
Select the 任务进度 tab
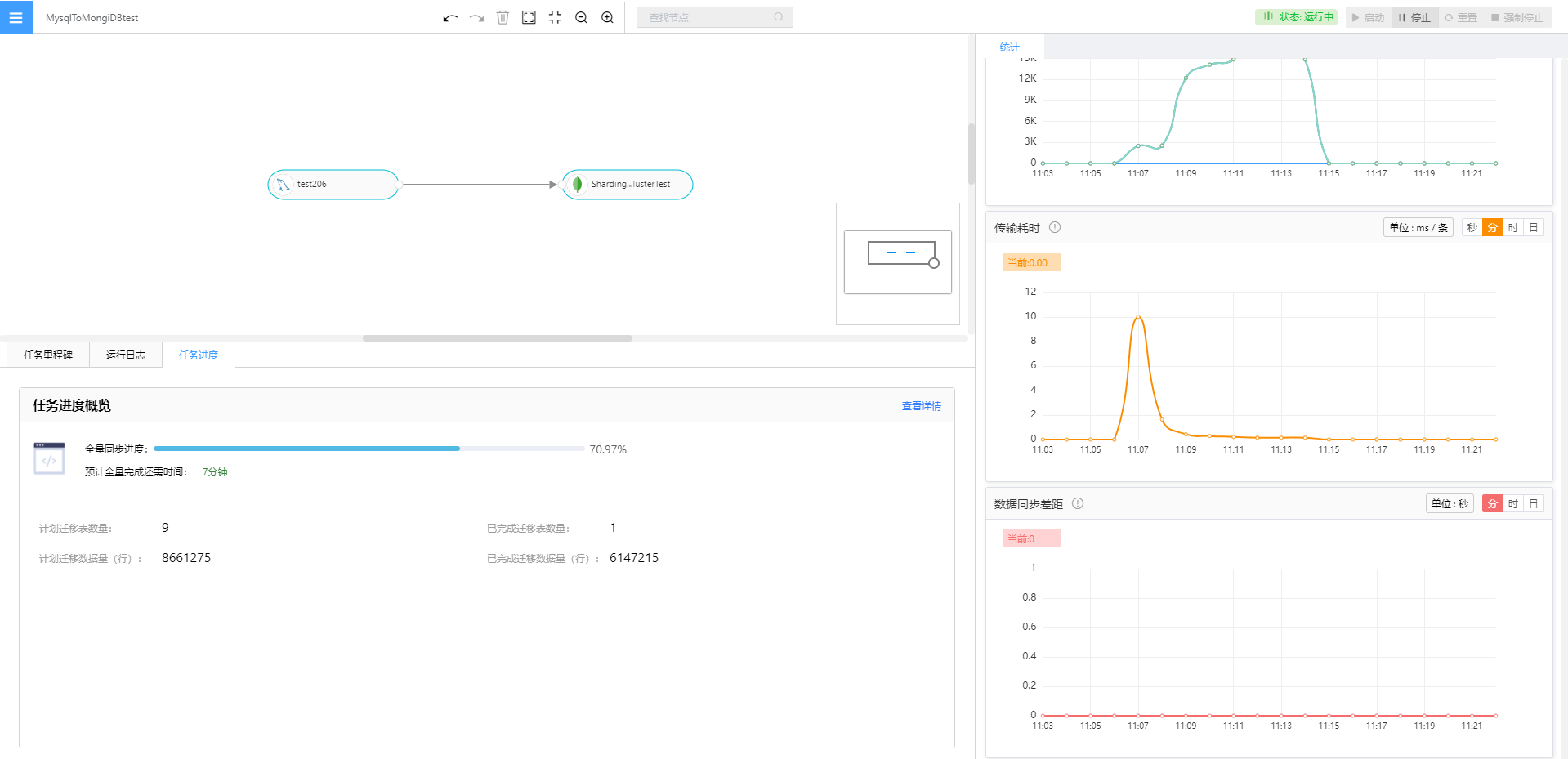[199, 355]
